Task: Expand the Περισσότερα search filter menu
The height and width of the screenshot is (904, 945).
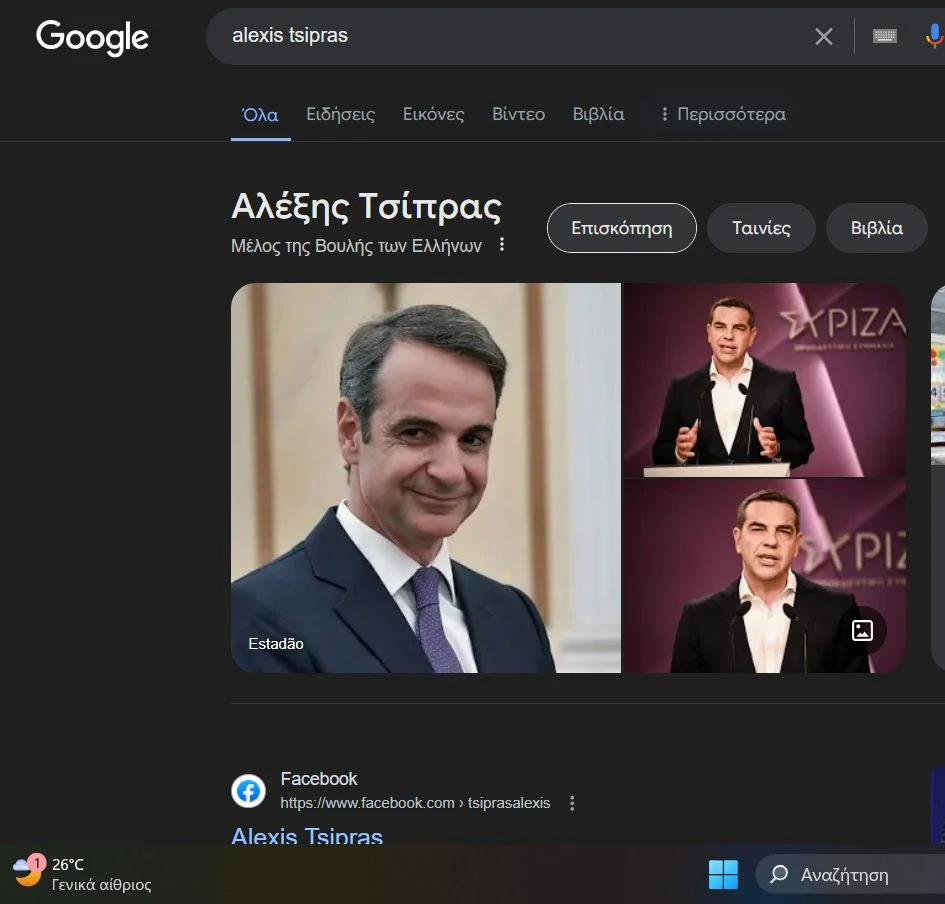Action: tap(723, 114)
